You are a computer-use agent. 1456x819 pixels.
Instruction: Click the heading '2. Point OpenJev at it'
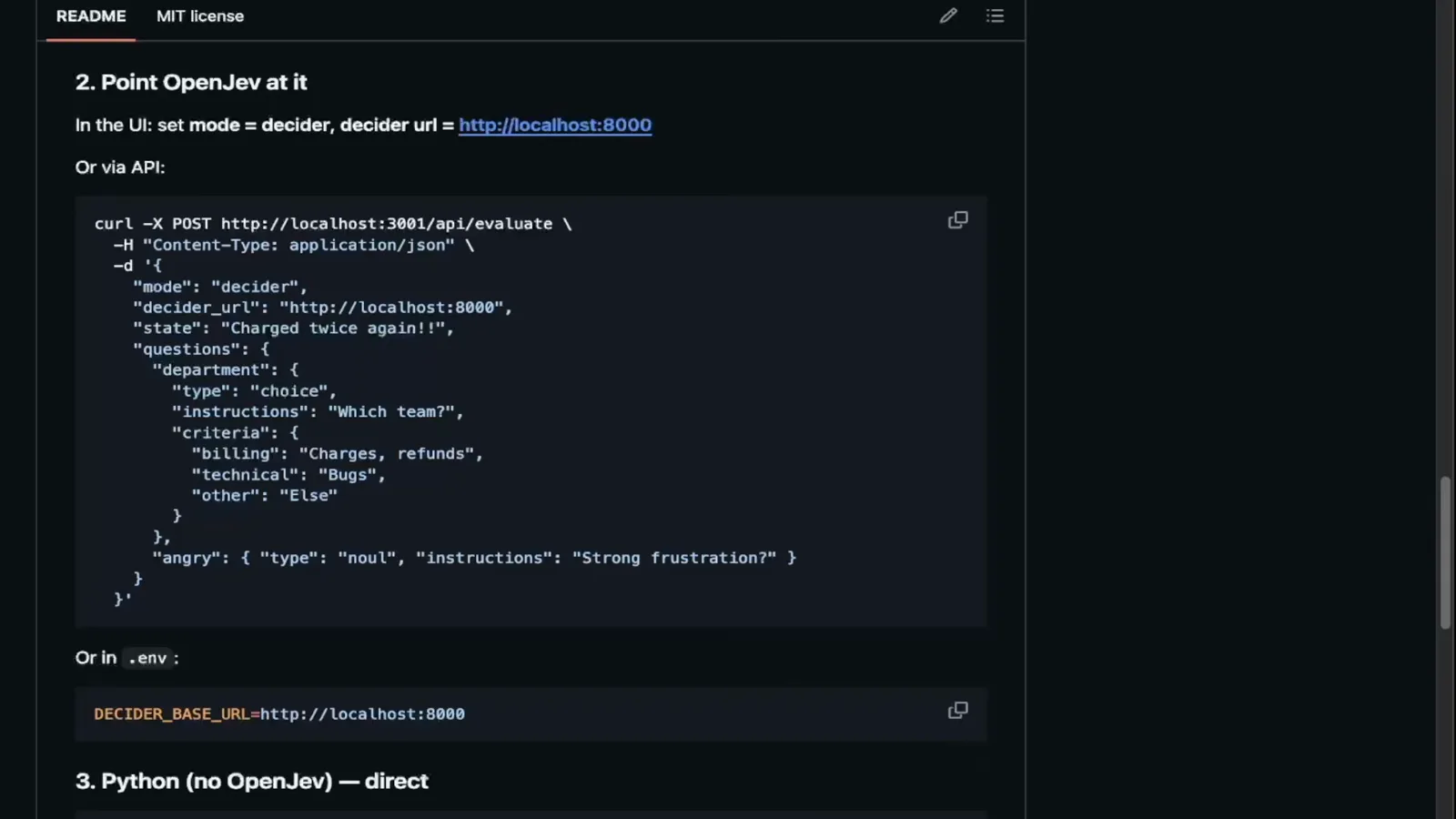(191, 82)
